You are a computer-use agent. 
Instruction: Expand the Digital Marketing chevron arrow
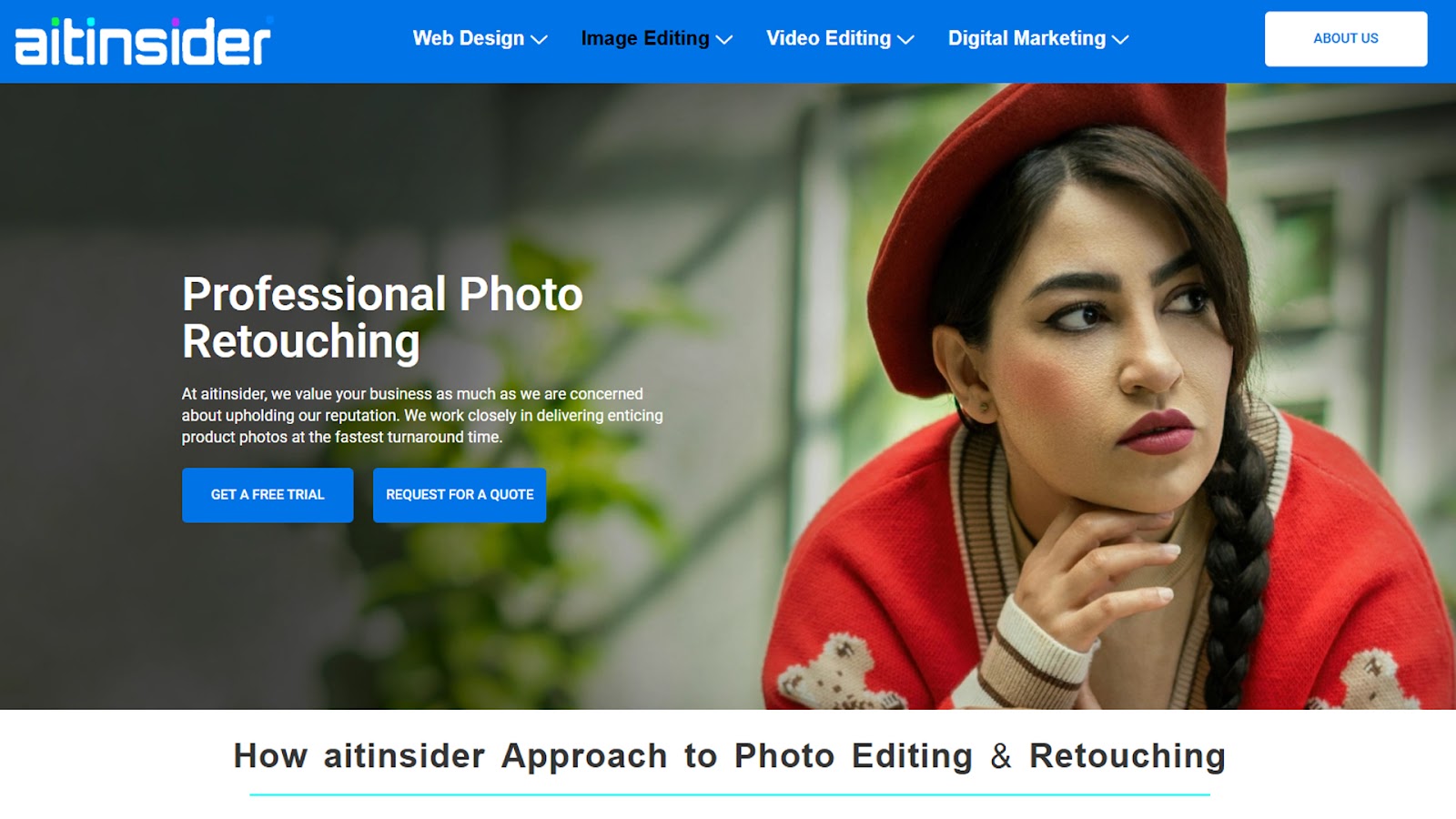click(1120, 40)
